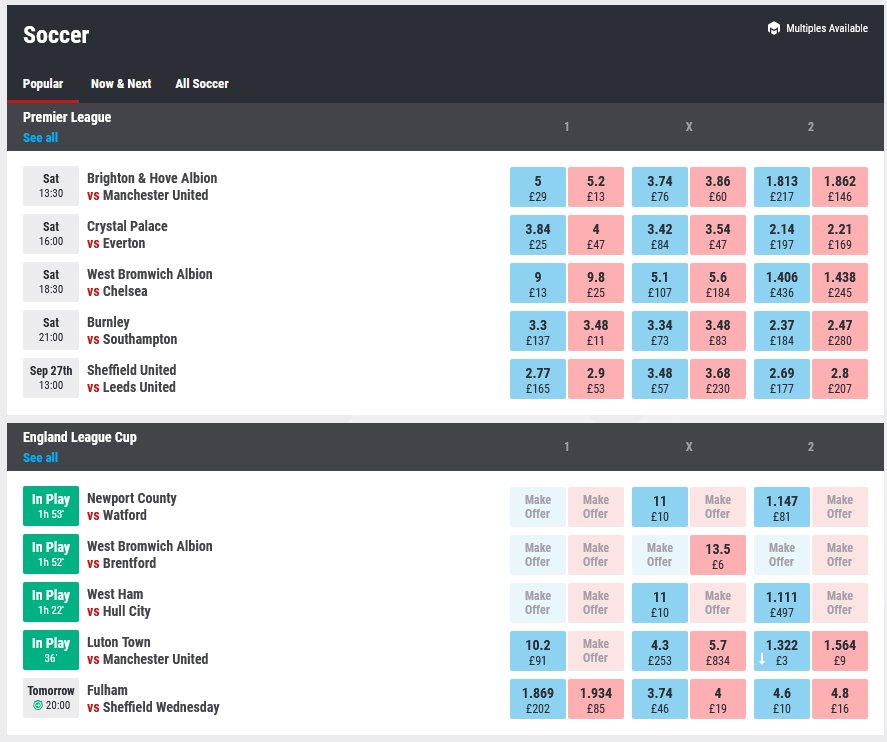The height and width of the screenshot is (742, 887).
Task: Choose the blue 1.869 odds for Fulham
Action: coord(538,699)
